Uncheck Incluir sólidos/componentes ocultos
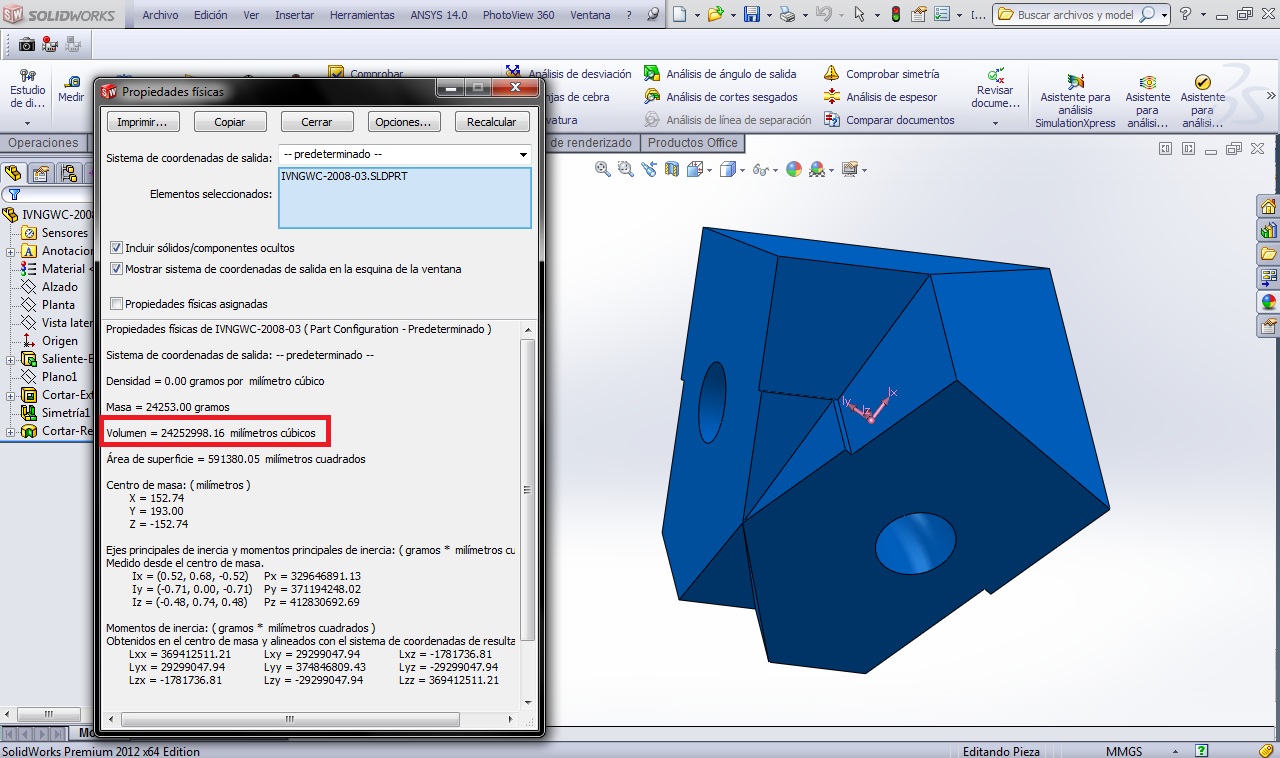 117,248
